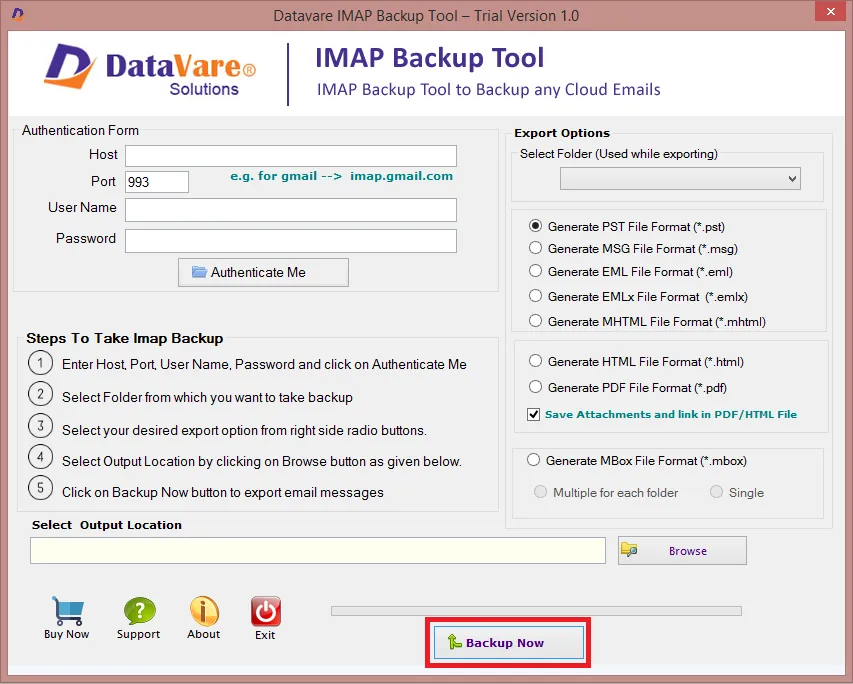Viewport: 853px width, 684px height.
Task: Click the backup progress bar
Action: [x=536, y=611]
